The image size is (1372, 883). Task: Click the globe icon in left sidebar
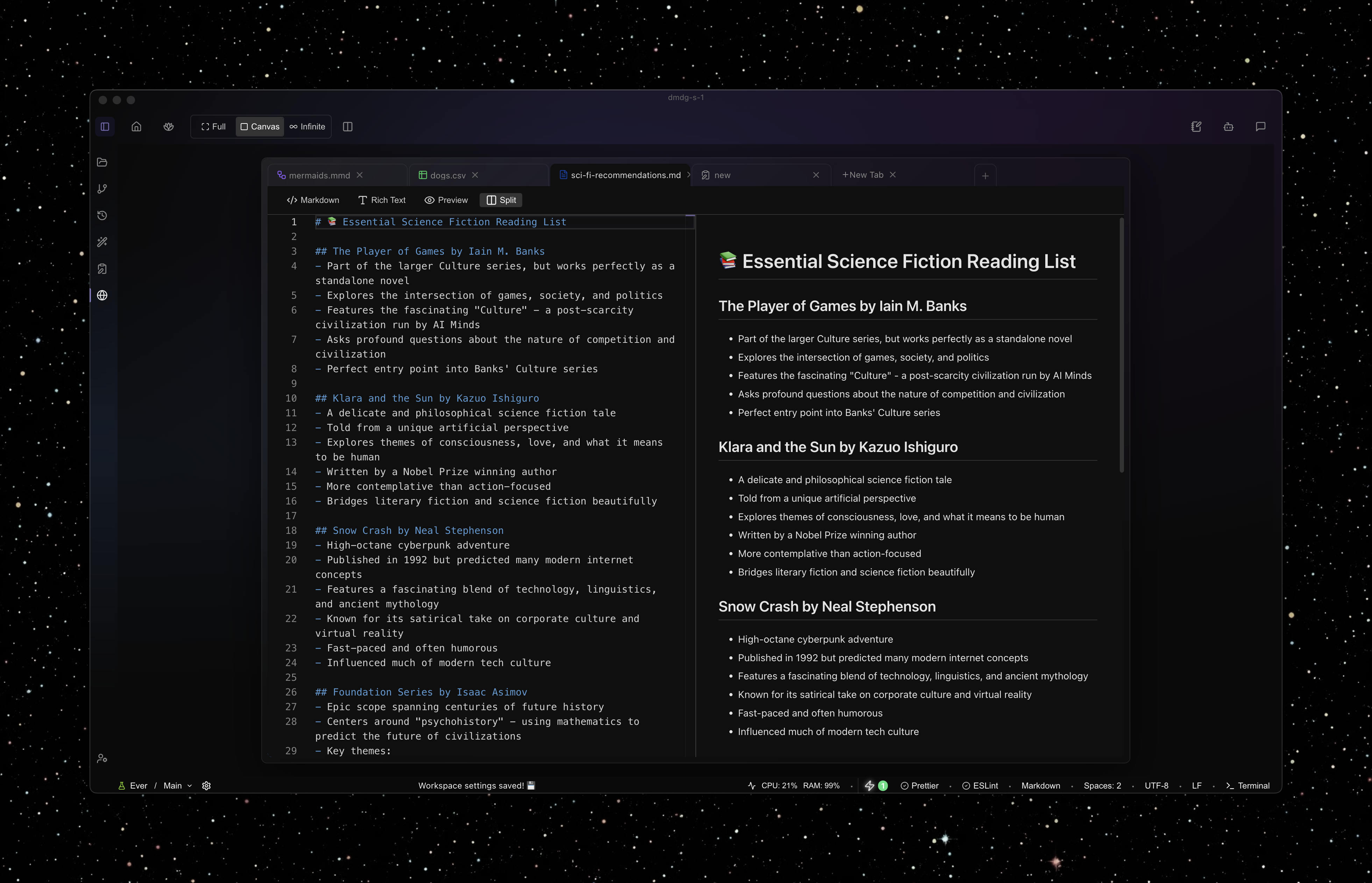[x=102, y=295]
